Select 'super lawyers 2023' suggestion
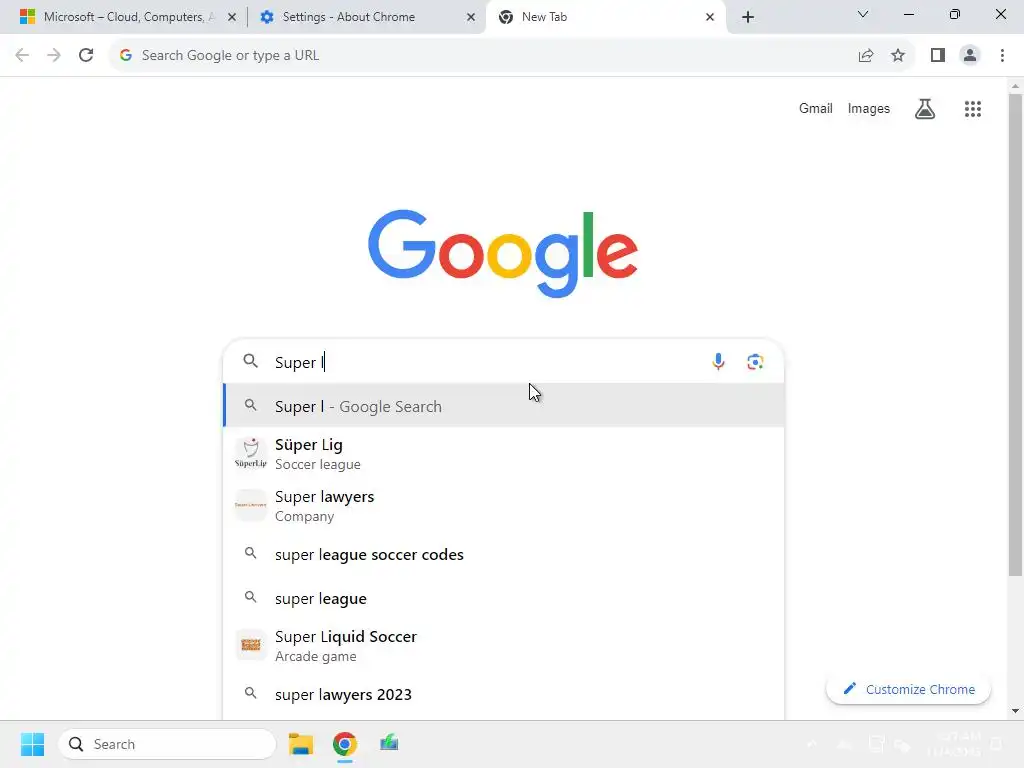The width and height of the screenshot is (1024, 768). (x=504, y=694)
